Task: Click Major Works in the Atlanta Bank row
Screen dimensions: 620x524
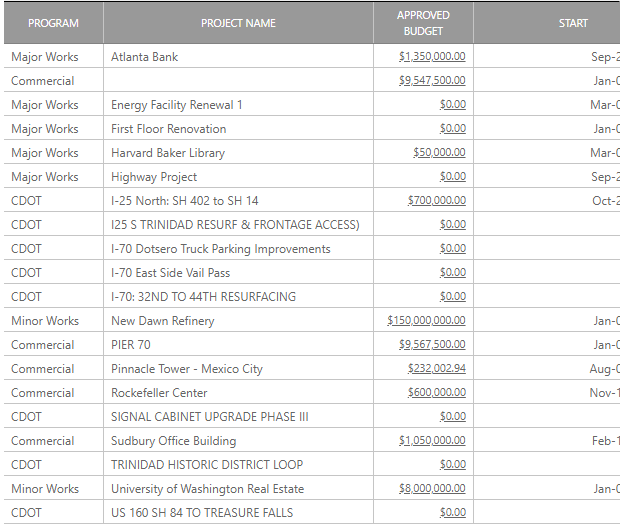Action: coord(45,57)
